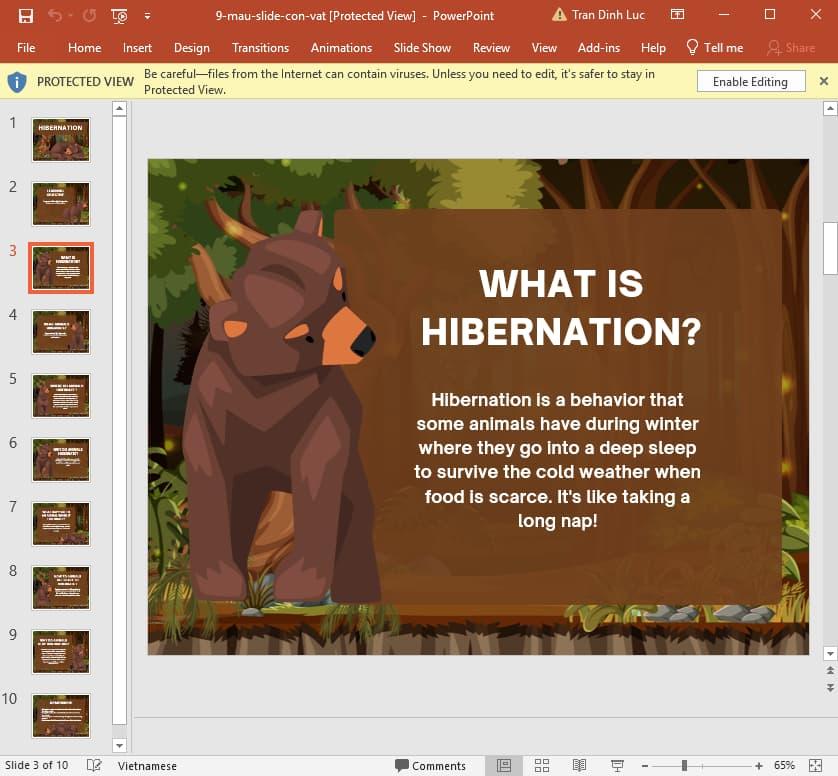The width and height of the screenshot is (838, 776).
Task: Switch to Slide Sorter view
Action: tap(541, 765)
